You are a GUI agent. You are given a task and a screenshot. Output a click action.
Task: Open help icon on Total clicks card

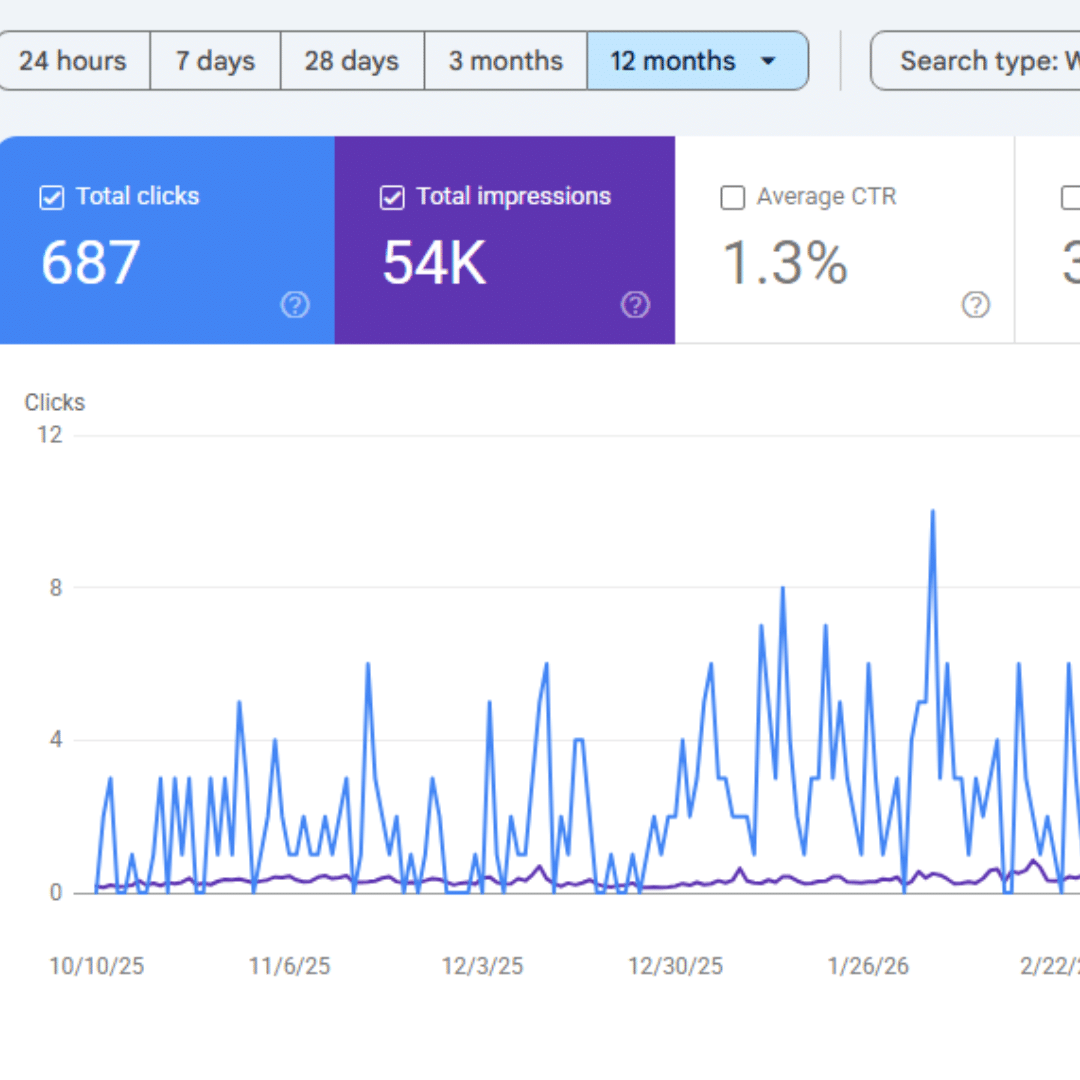pyautogui.click(x=295, y=304)
